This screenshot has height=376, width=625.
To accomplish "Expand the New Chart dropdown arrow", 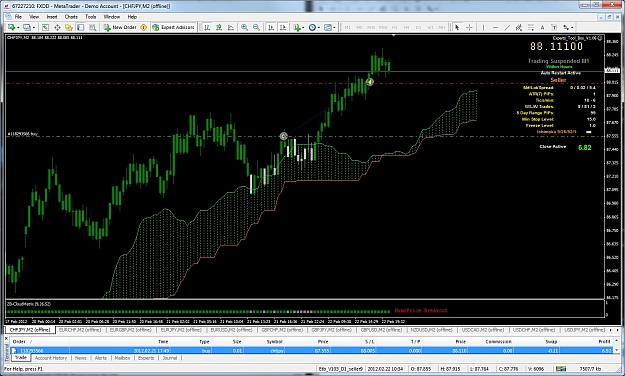I will click(18, 28).
